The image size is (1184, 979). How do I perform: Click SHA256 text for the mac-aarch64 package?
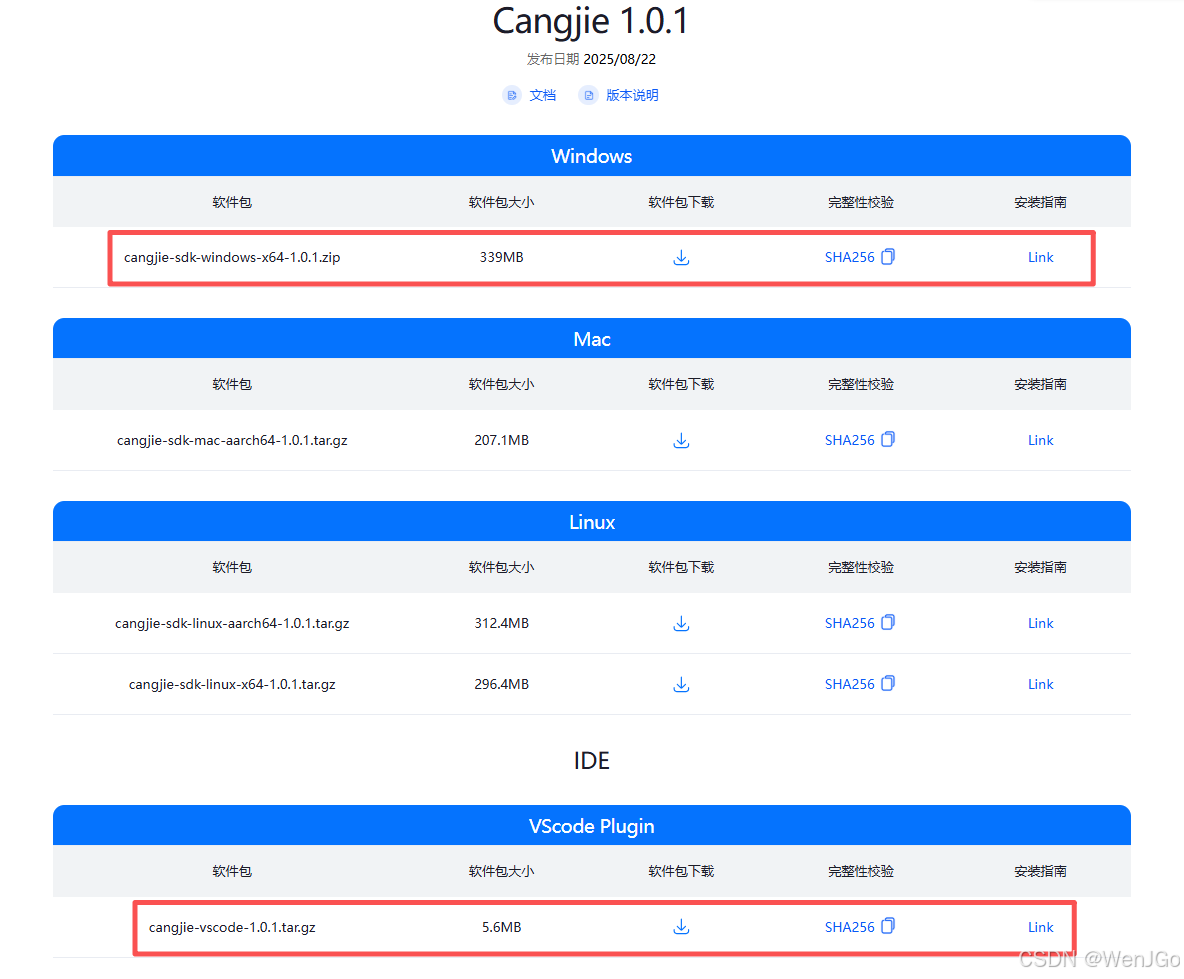(849, 440)
